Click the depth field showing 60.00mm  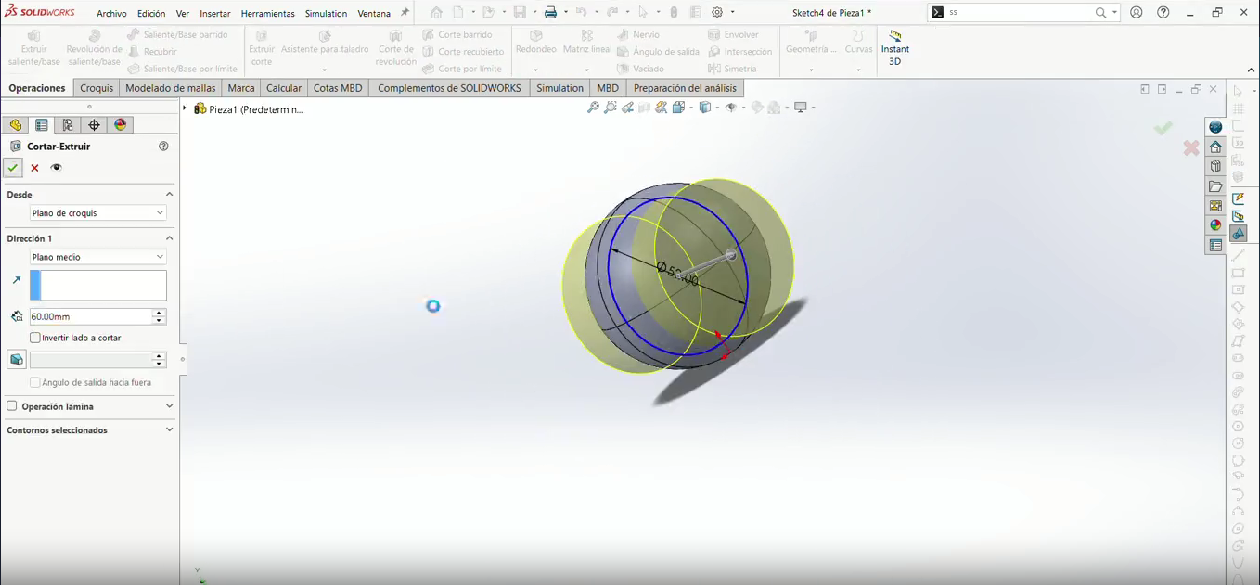pos(90,317)
